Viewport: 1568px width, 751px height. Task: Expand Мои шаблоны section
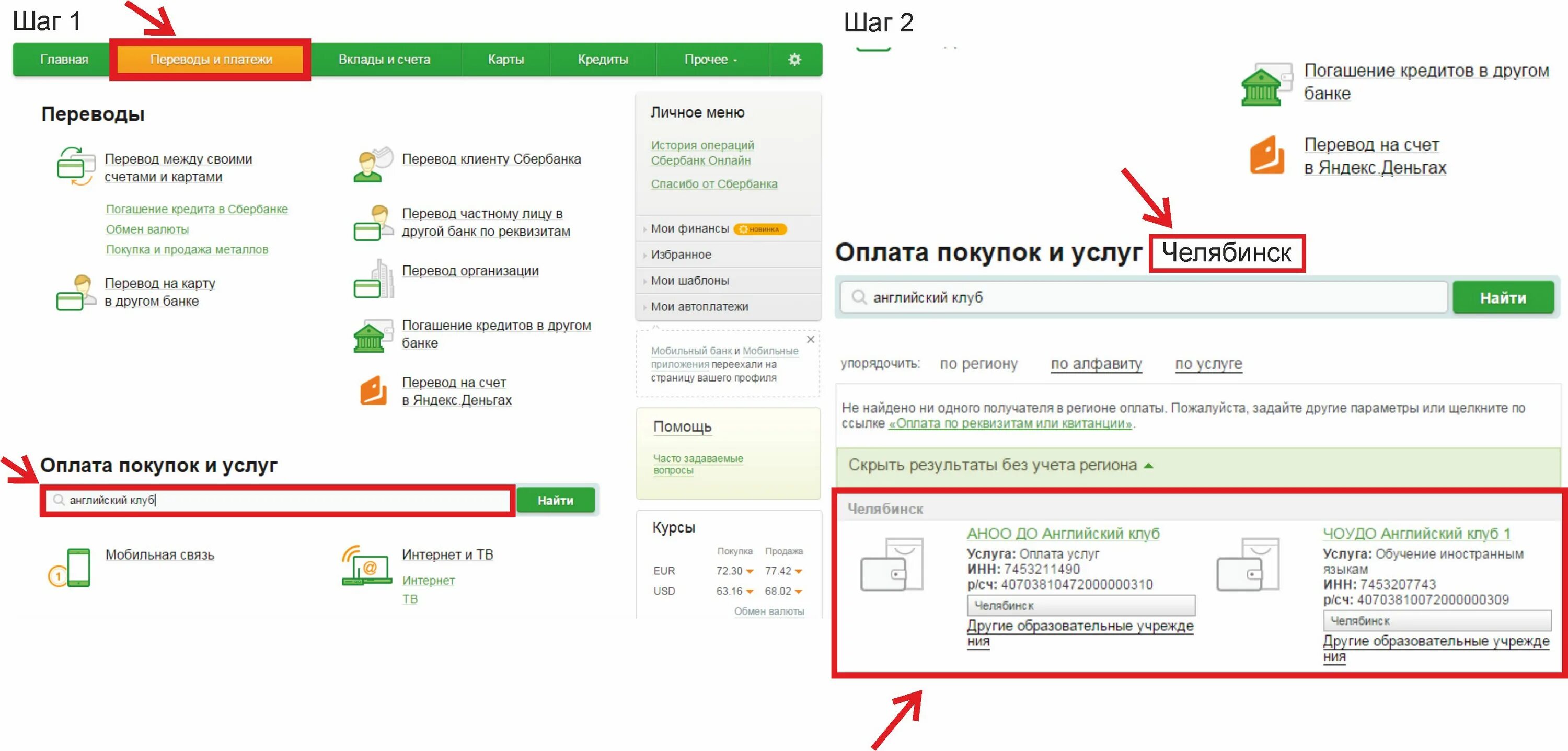[x=728, y=281]
